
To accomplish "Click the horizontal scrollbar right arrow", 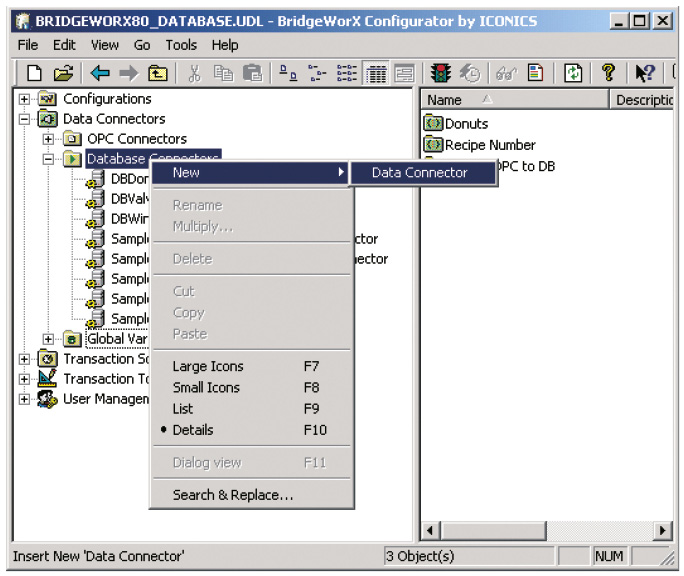I will 663,531.
